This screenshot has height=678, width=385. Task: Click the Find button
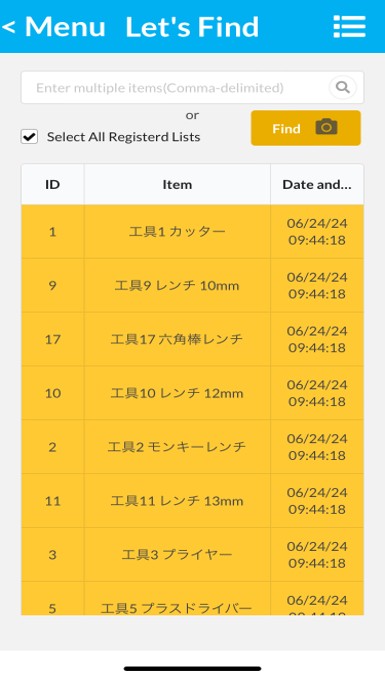tap(306, 128)
